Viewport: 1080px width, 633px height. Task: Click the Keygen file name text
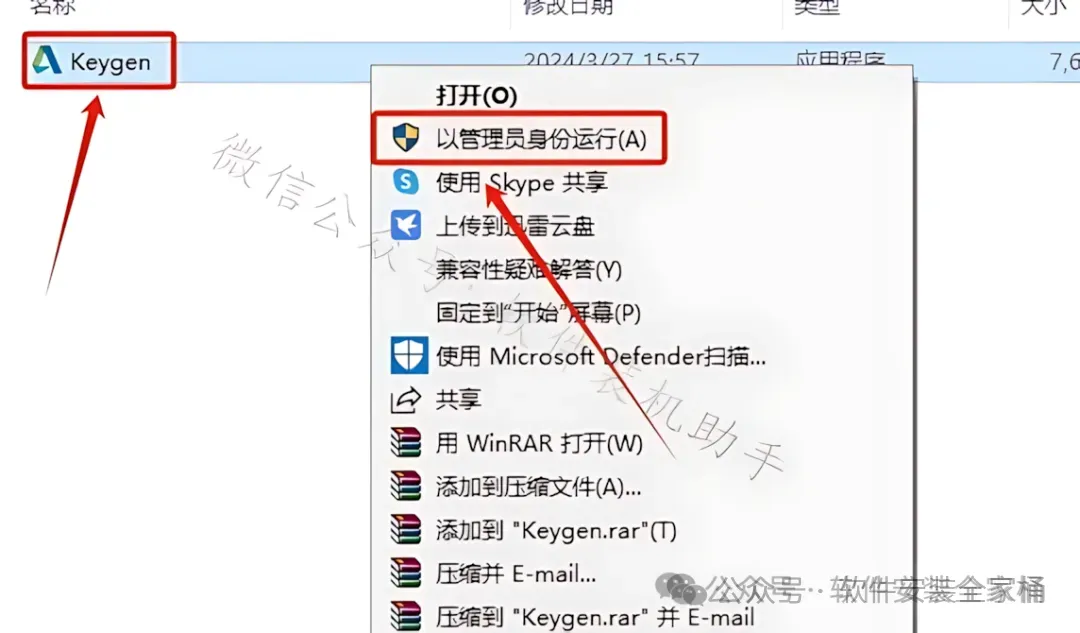click(x=110, y=62)
